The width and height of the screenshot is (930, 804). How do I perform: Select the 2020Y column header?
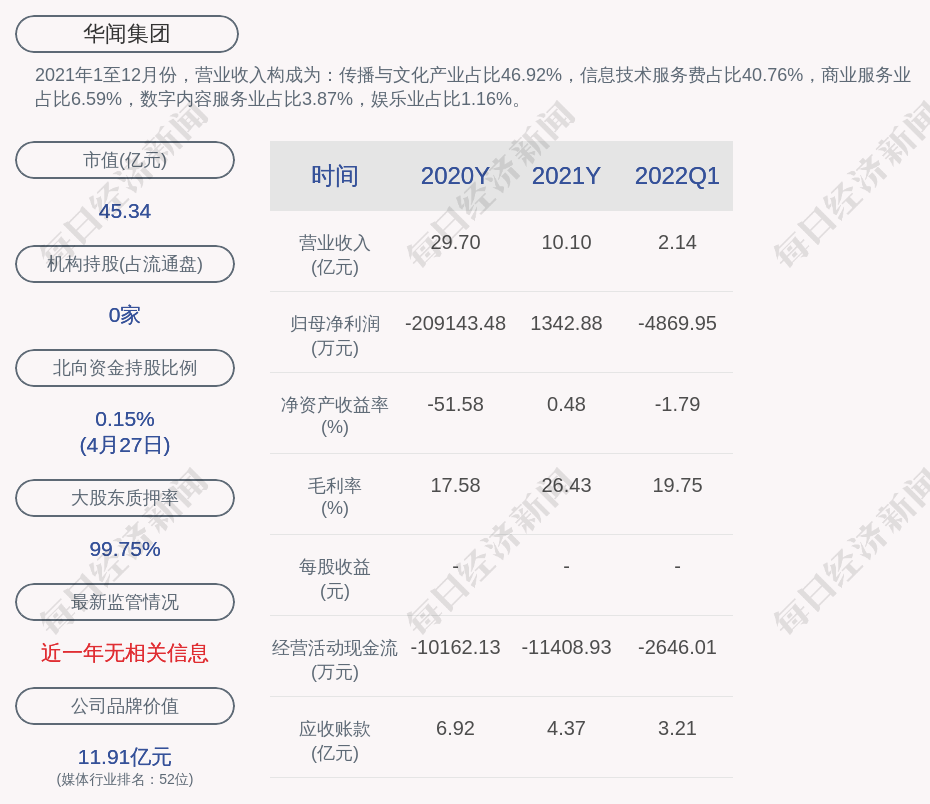coord(456,176)
